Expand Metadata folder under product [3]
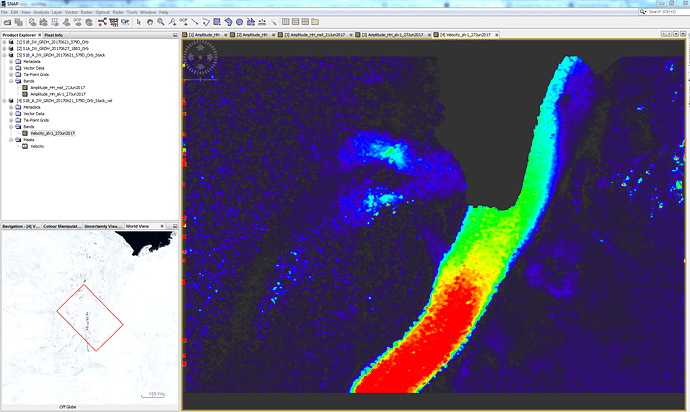690x412 pixels. click(x=11, y=62)
